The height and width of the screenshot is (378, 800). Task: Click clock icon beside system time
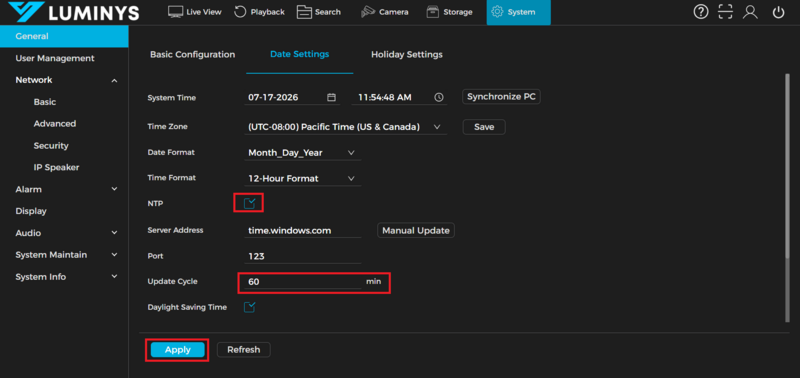[439, 97]
